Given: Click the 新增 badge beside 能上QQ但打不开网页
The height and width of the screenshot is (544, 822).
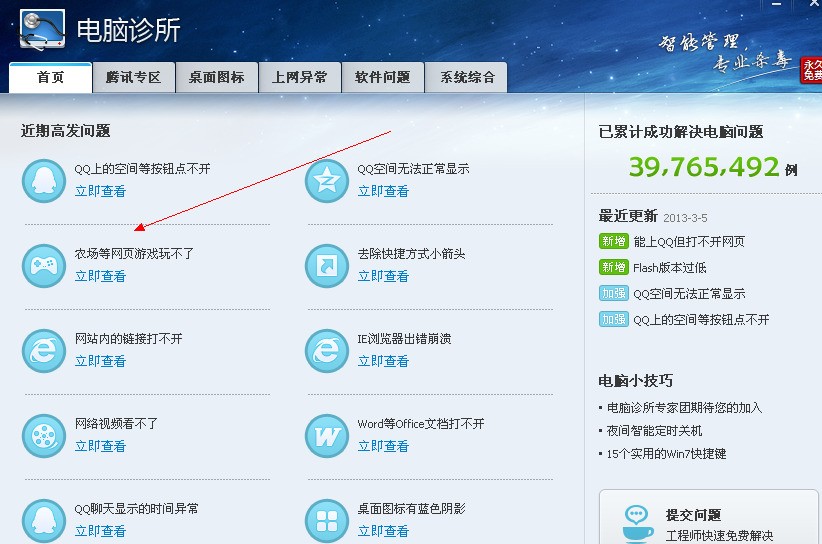Looking at the screenshot, I should 613,241.
